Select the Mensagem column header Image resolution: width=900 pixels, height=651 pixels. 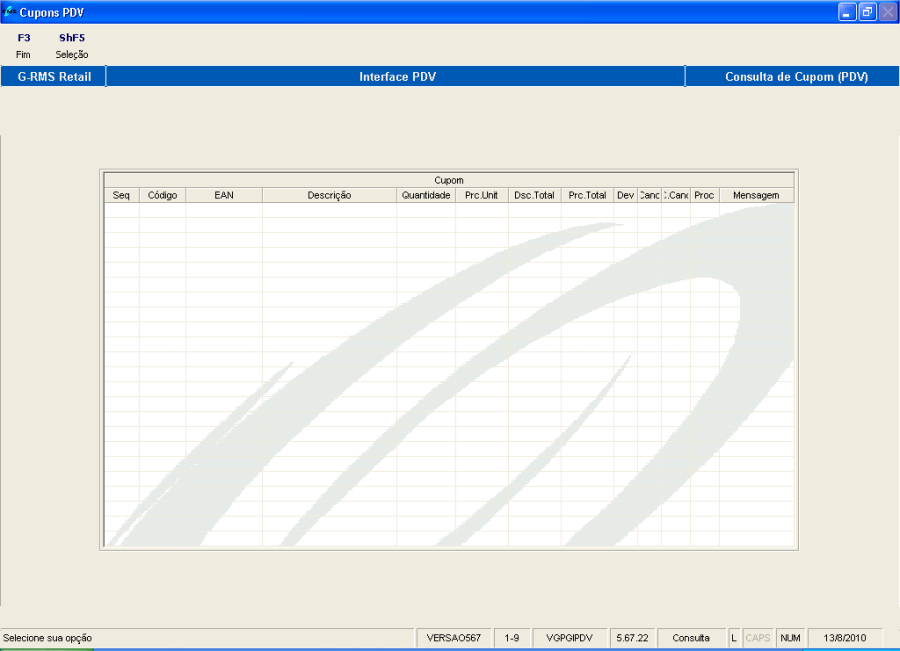pos(757,195)
